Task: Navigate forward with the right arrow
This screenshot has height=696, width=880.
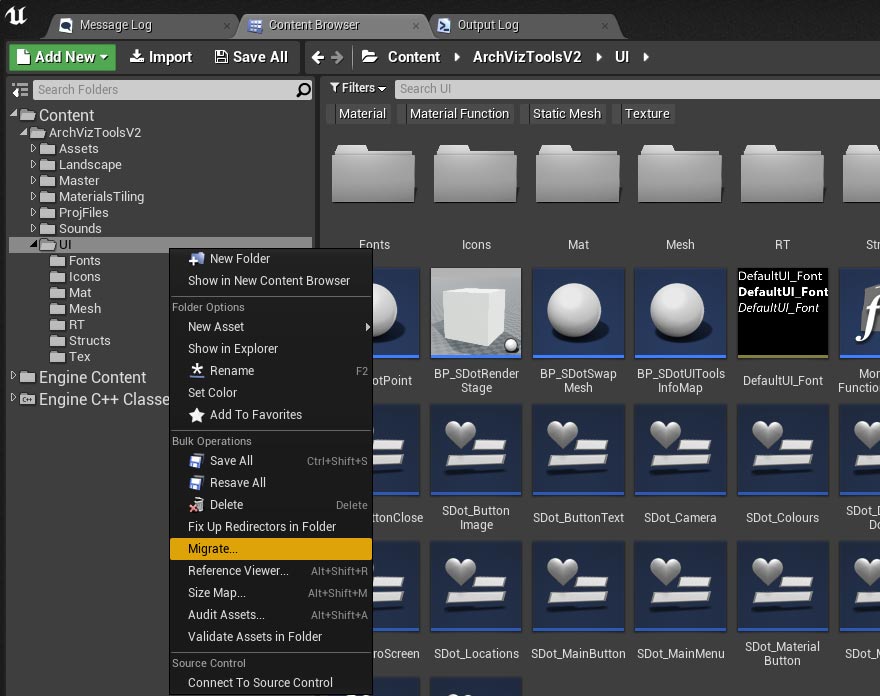Action: pos(337,57)
